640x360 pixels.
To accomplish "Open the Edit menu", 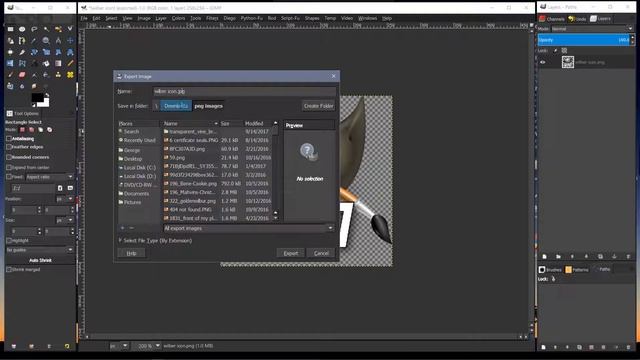I will (96, 18).
